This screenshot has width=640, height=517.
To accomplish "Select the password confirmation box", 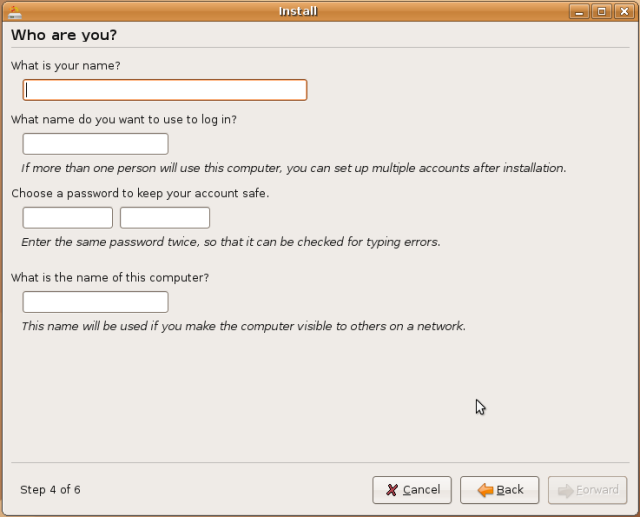I will pyautogui.click(x=164, y=218).
